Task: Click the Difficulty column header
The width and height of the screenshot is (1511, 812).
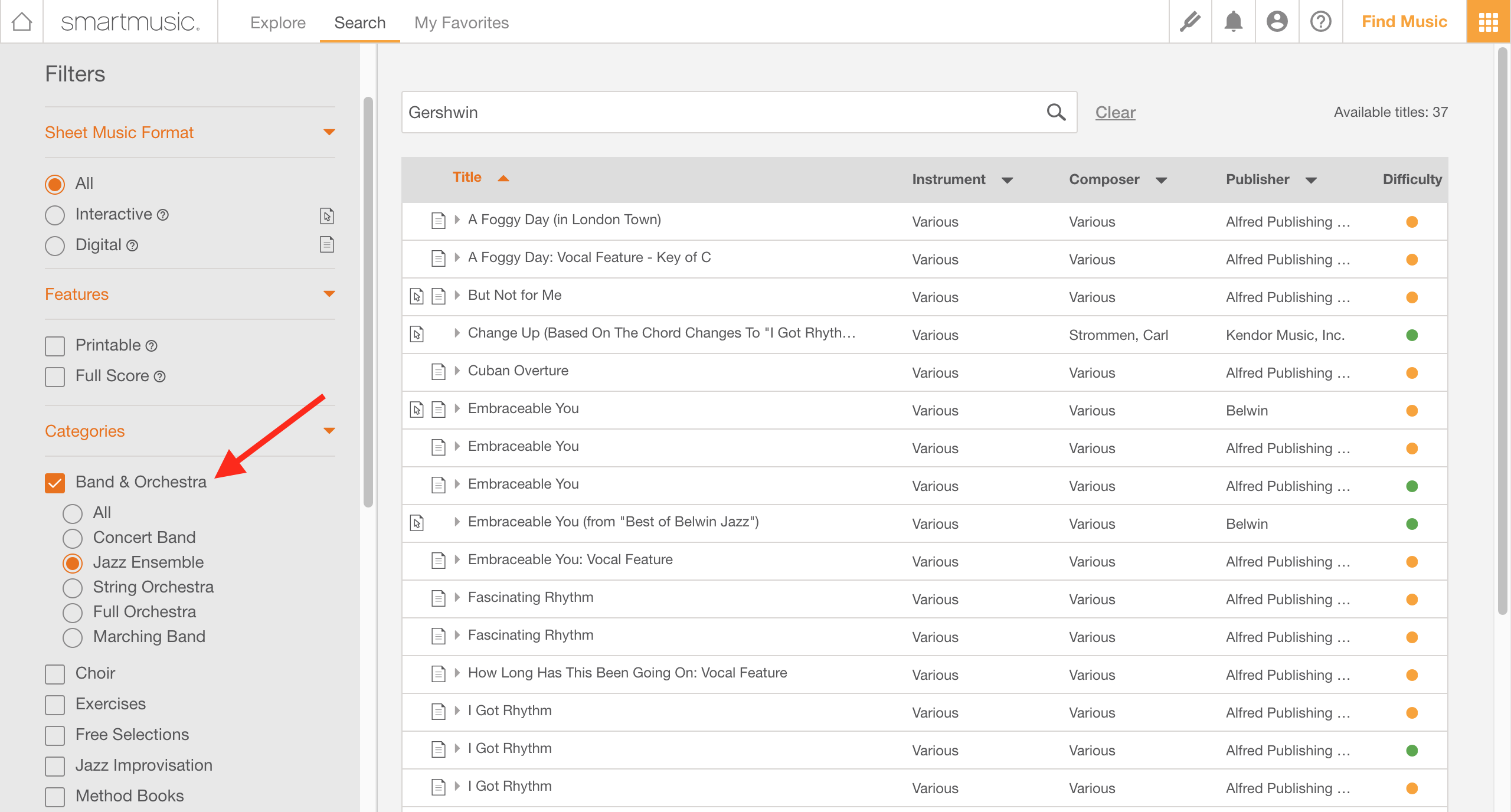Action: (x=1412, y=179)
